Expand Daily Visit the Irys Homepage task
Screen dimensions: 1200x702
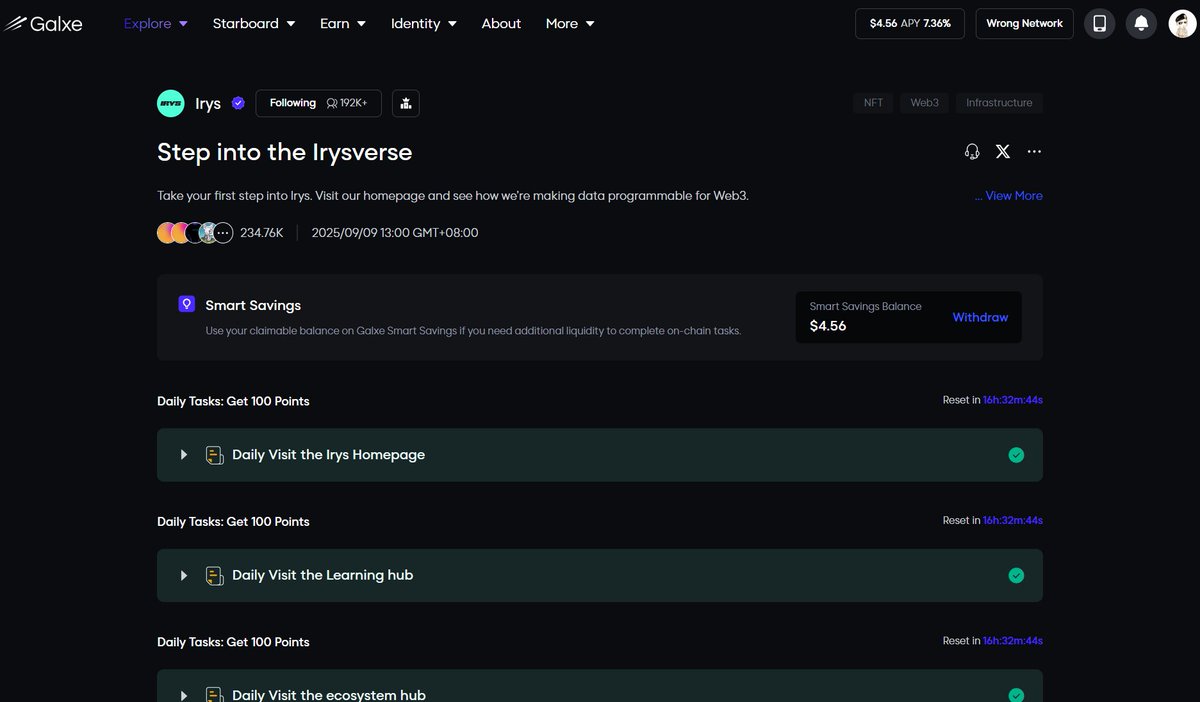click(184, 455)
